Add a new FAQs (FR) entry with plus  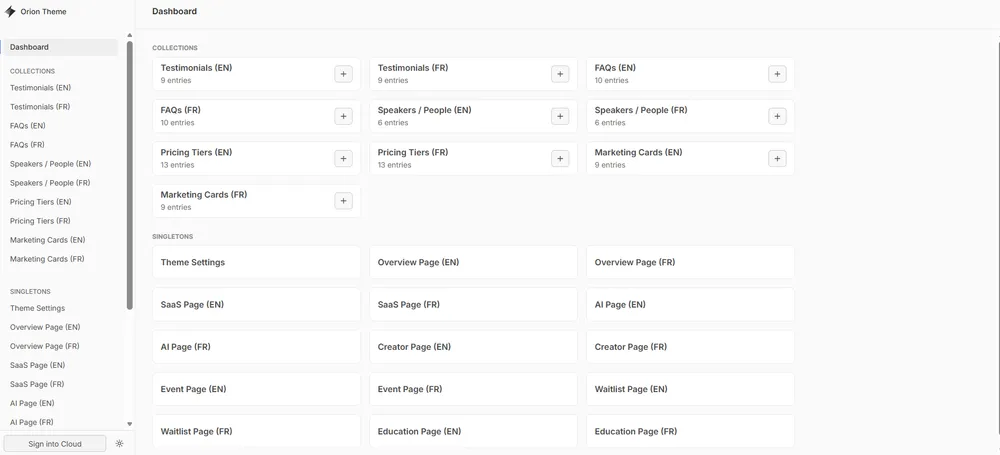(343, 116)
